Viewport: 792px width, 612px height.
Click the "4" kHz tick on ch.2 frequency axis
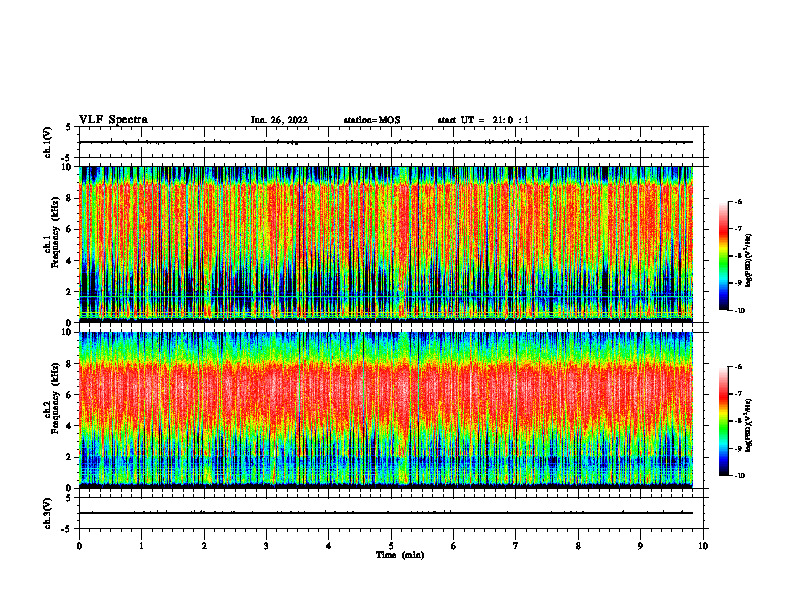tap(70, 426)
